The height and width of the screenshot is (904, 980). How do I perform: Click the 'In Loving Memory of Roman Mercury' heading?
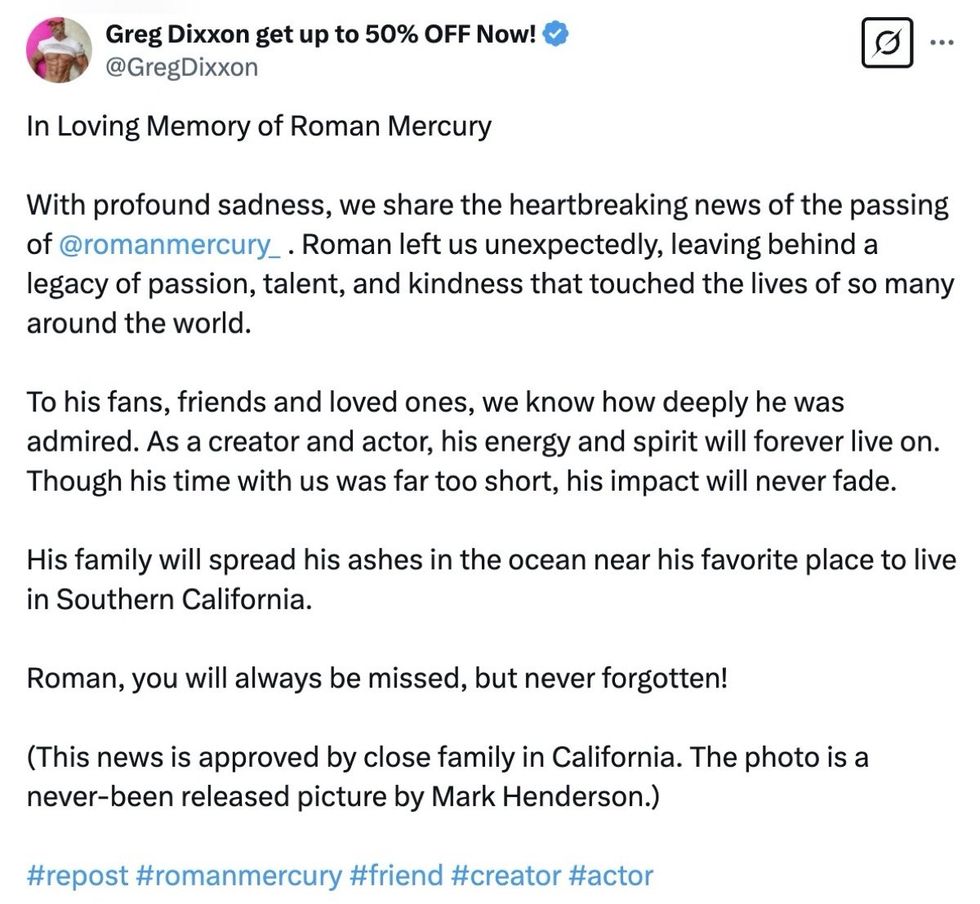259,127
